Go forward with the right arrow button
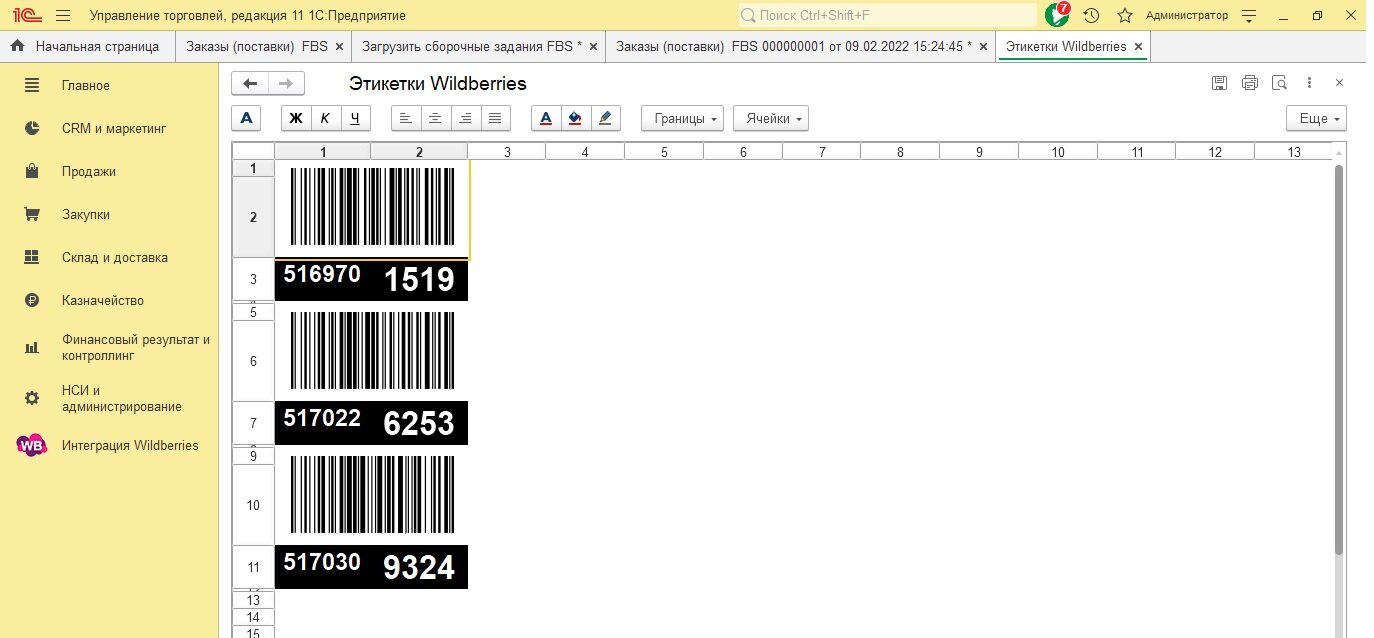 point(286,83)
